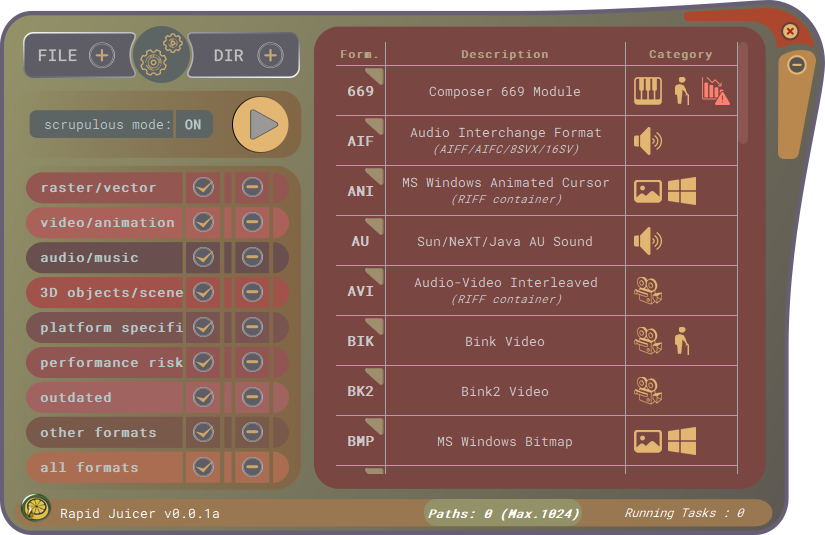The image size is (825, 535).
Task: Click piano icon in 669 row
Action: tap(648, 90)
